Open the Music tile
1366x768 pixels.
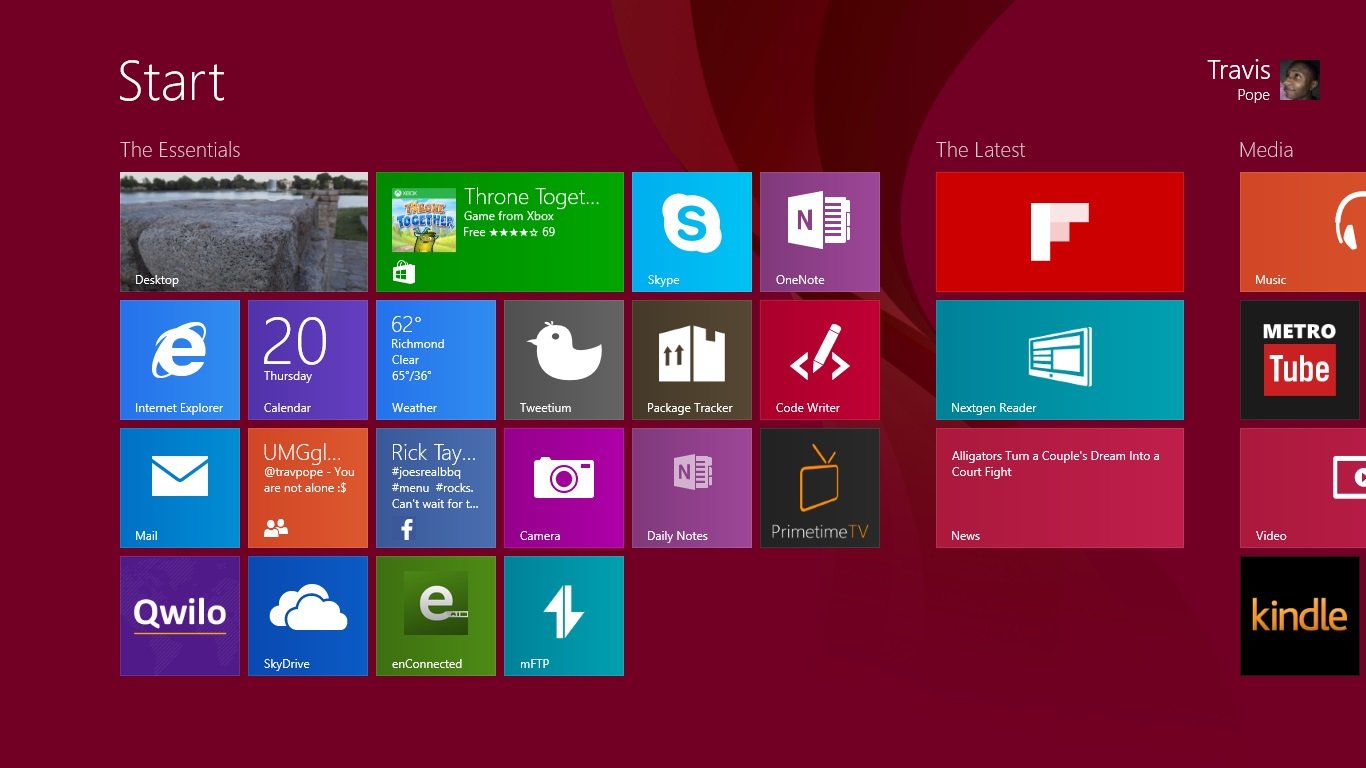tap(1303, 232)
